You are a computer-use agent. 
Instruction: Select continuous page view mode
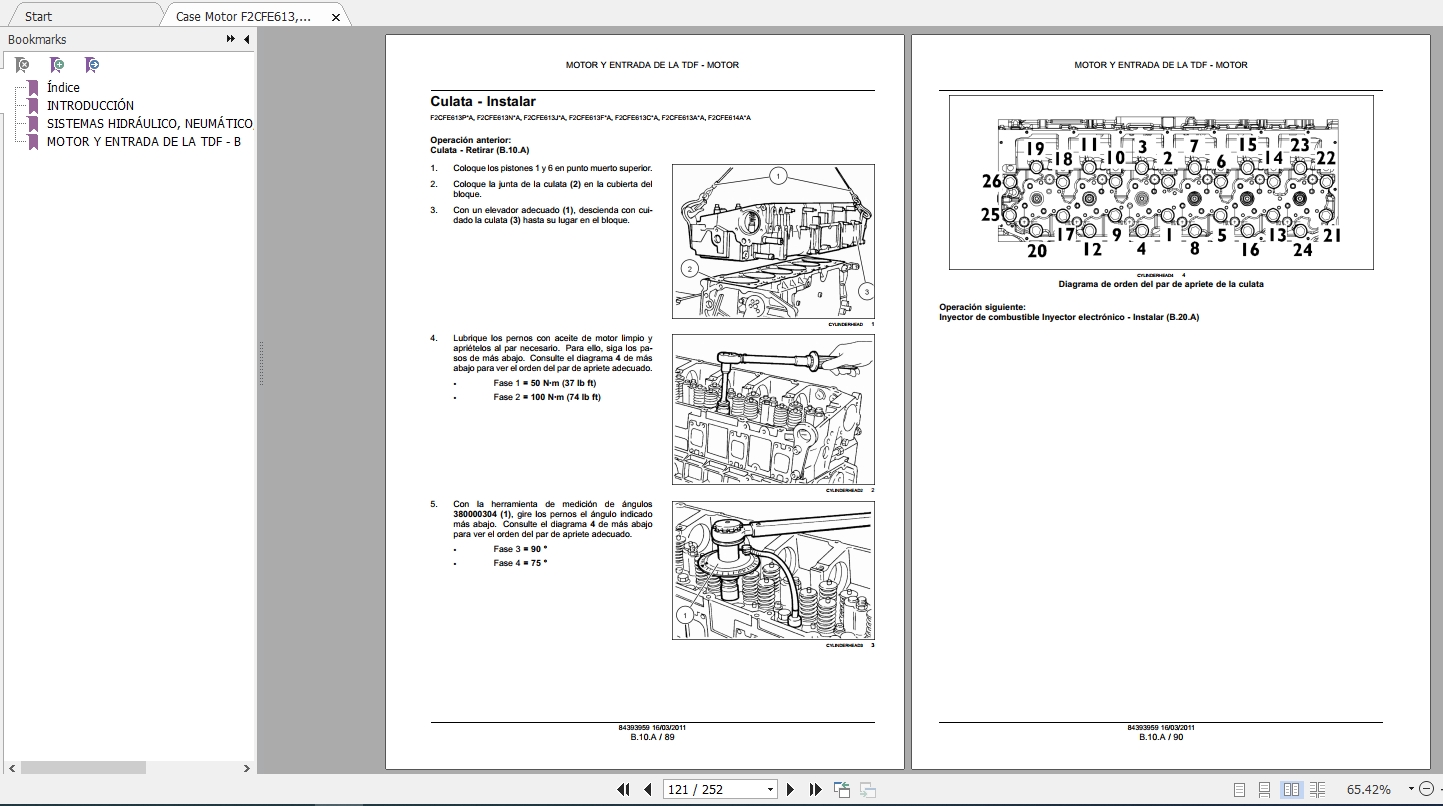pyautogui.click(x=1265, y=789)
